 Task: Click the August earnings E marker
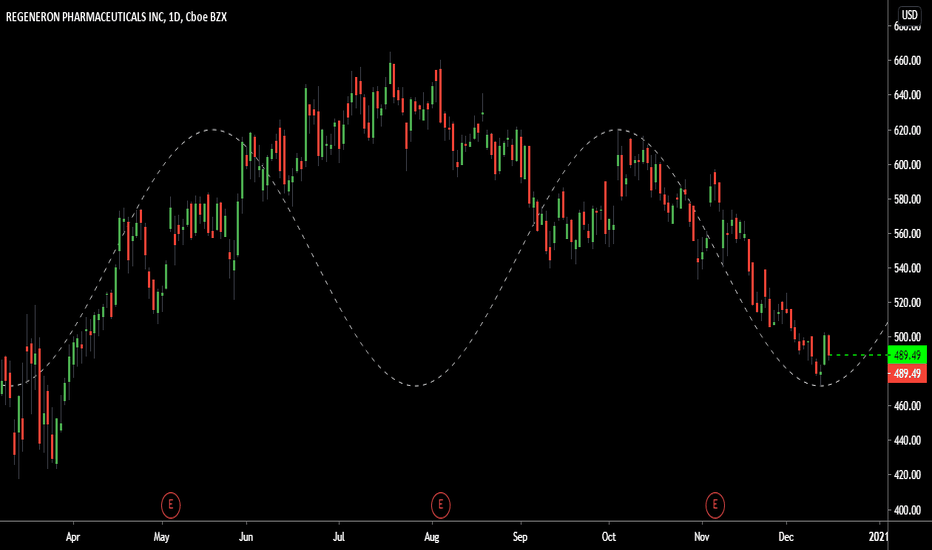pos(440,505)
